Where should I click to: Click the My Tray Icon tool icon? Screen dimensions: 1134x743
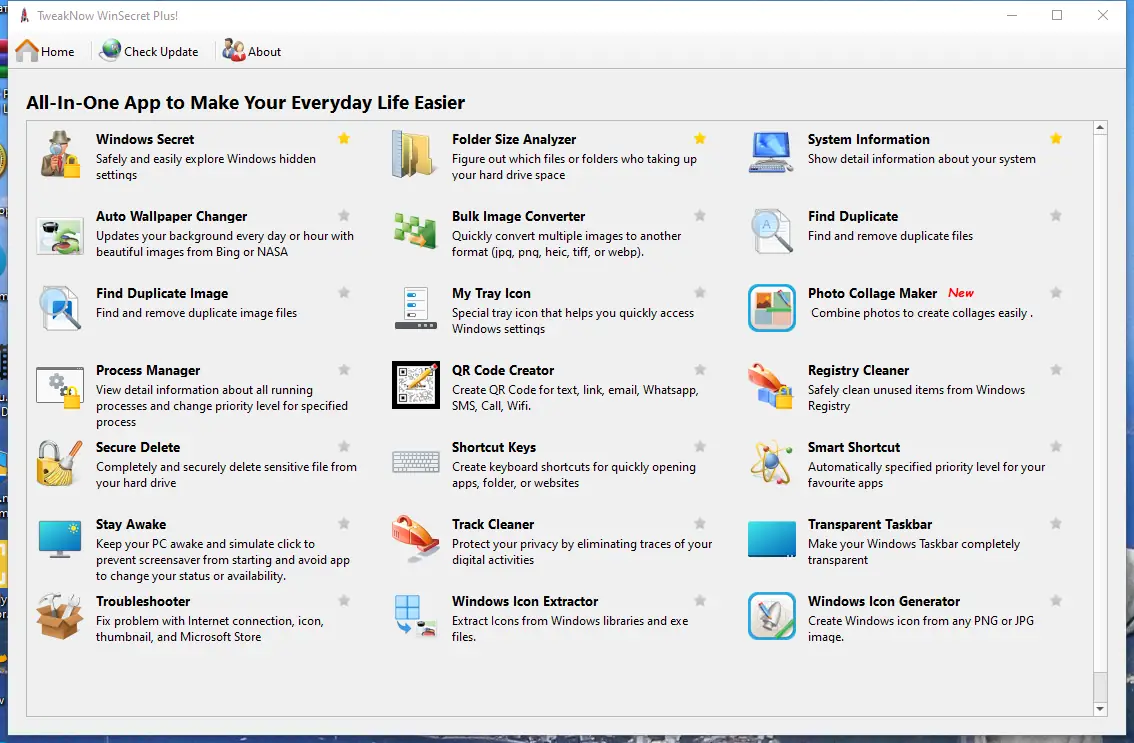pyautogui.click(x=415, y=308)
